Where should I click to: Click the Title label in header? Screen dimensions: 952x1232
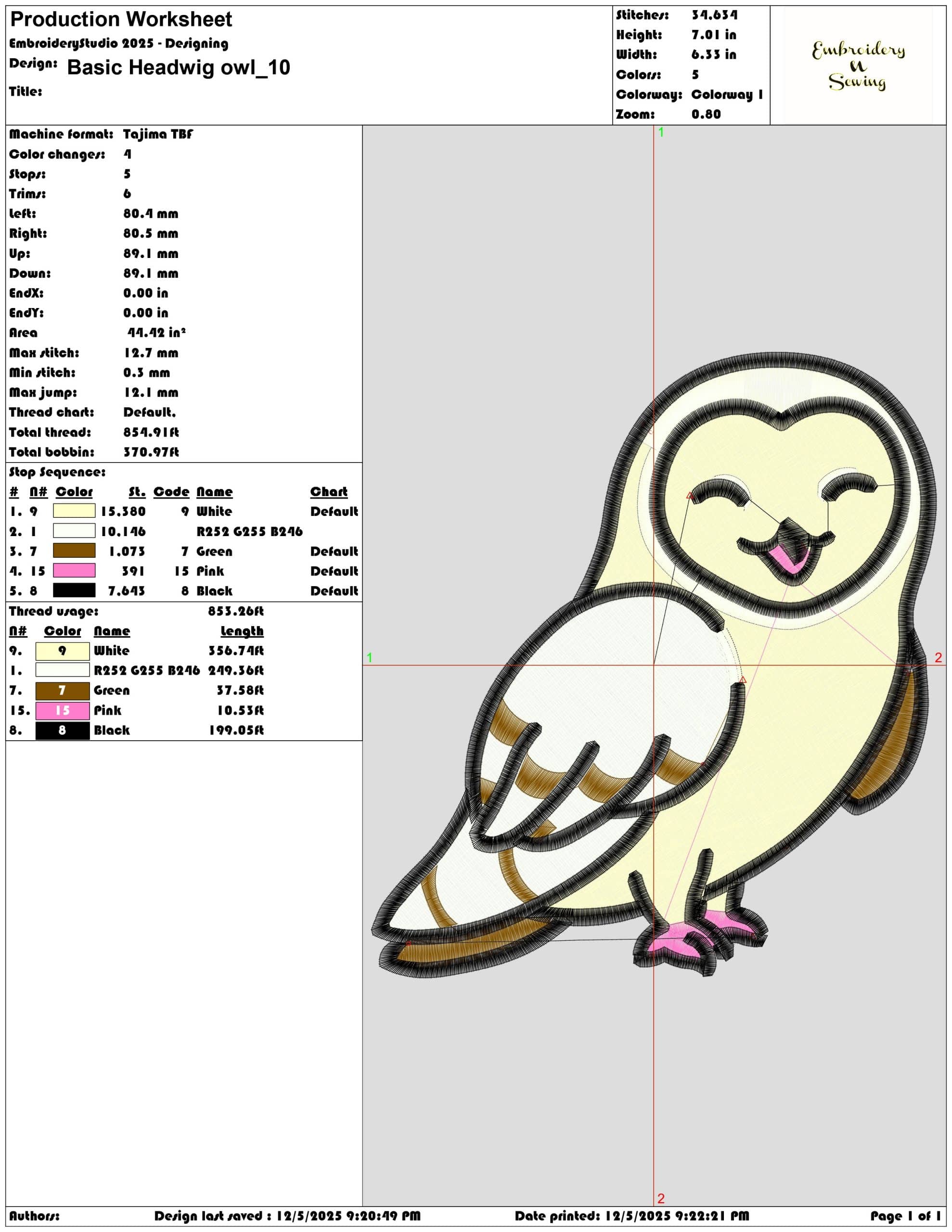pos(26,91)
